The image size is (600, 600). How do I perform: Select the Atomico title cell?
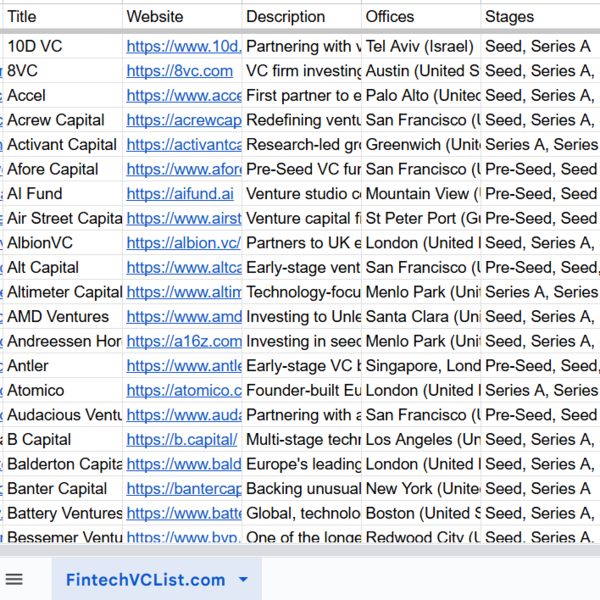click(63, 390)
